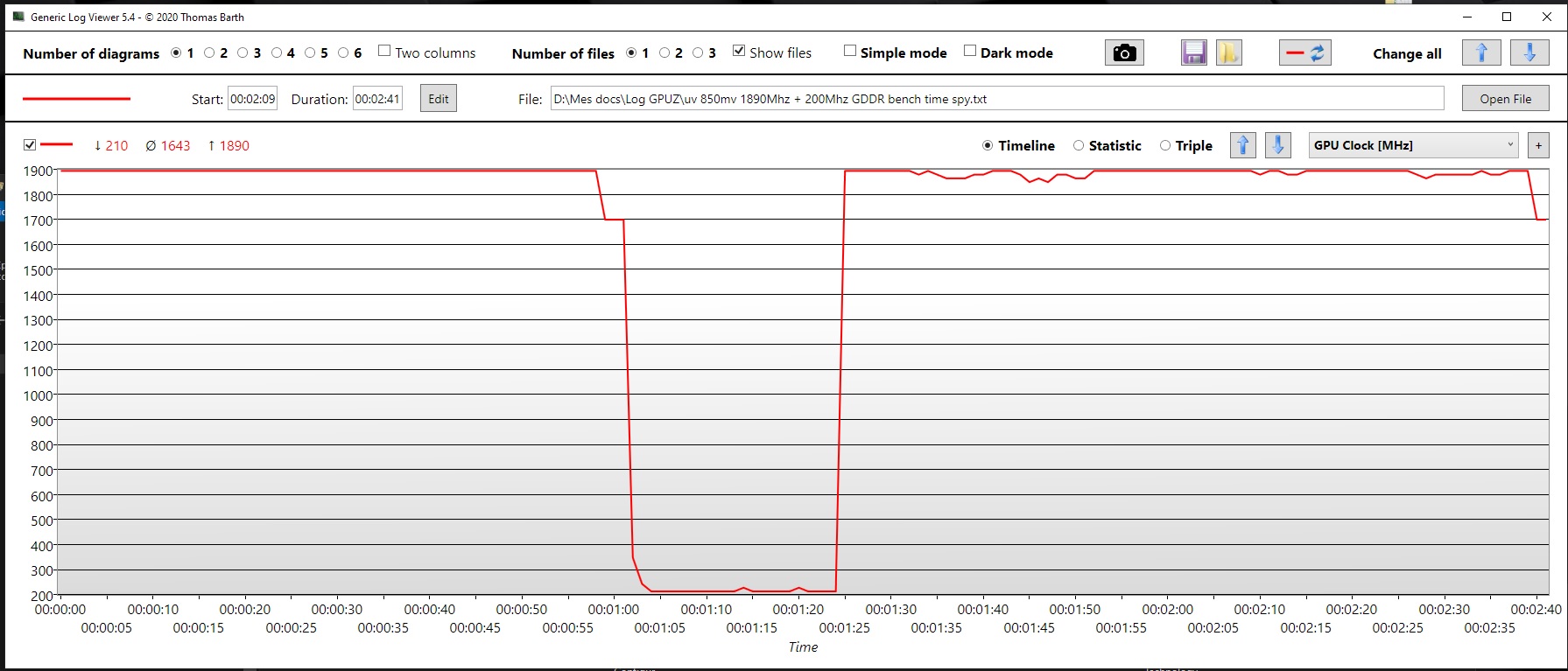Click the Change all down arrow
Screen dimensions: 1568x671
point(1529,53)
